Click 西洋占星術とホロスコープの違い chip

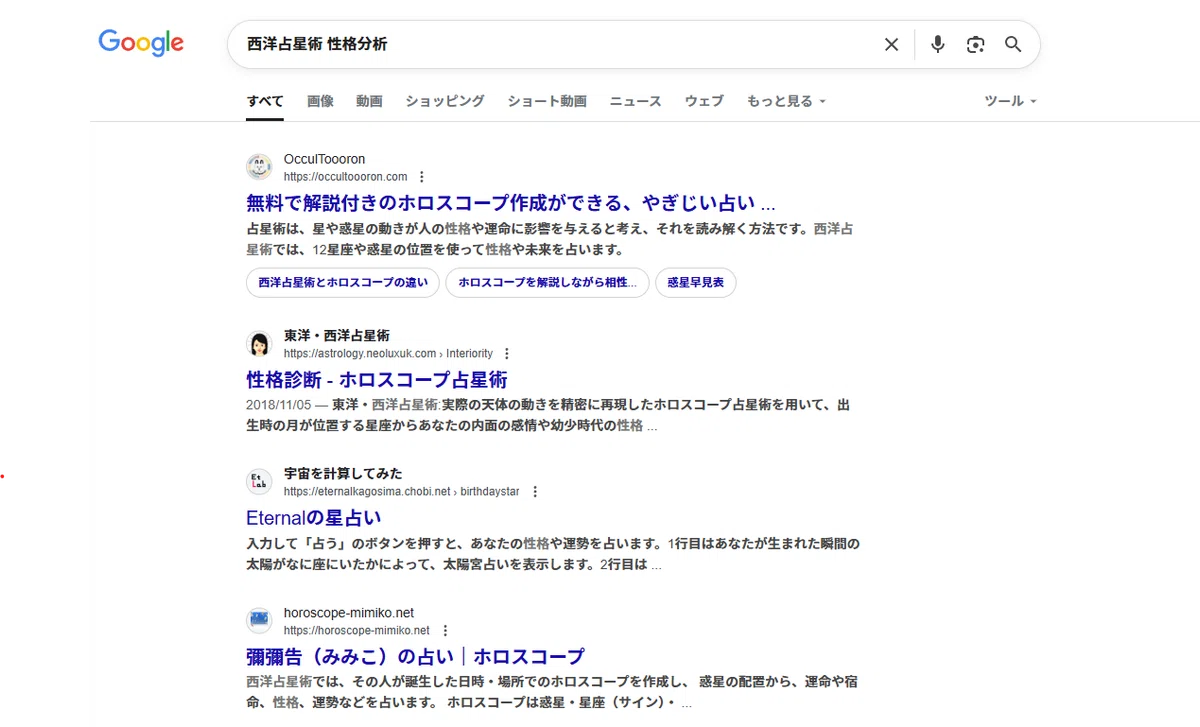343,283
